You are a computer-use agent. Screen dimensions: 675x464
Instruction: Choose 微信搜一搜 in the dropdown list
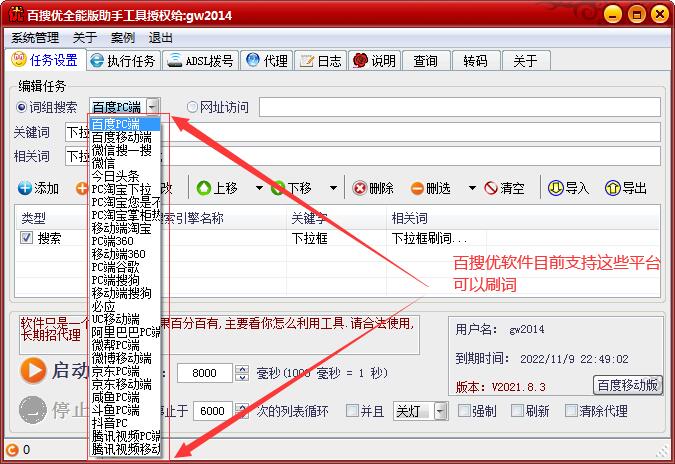[x=124, y=150]
